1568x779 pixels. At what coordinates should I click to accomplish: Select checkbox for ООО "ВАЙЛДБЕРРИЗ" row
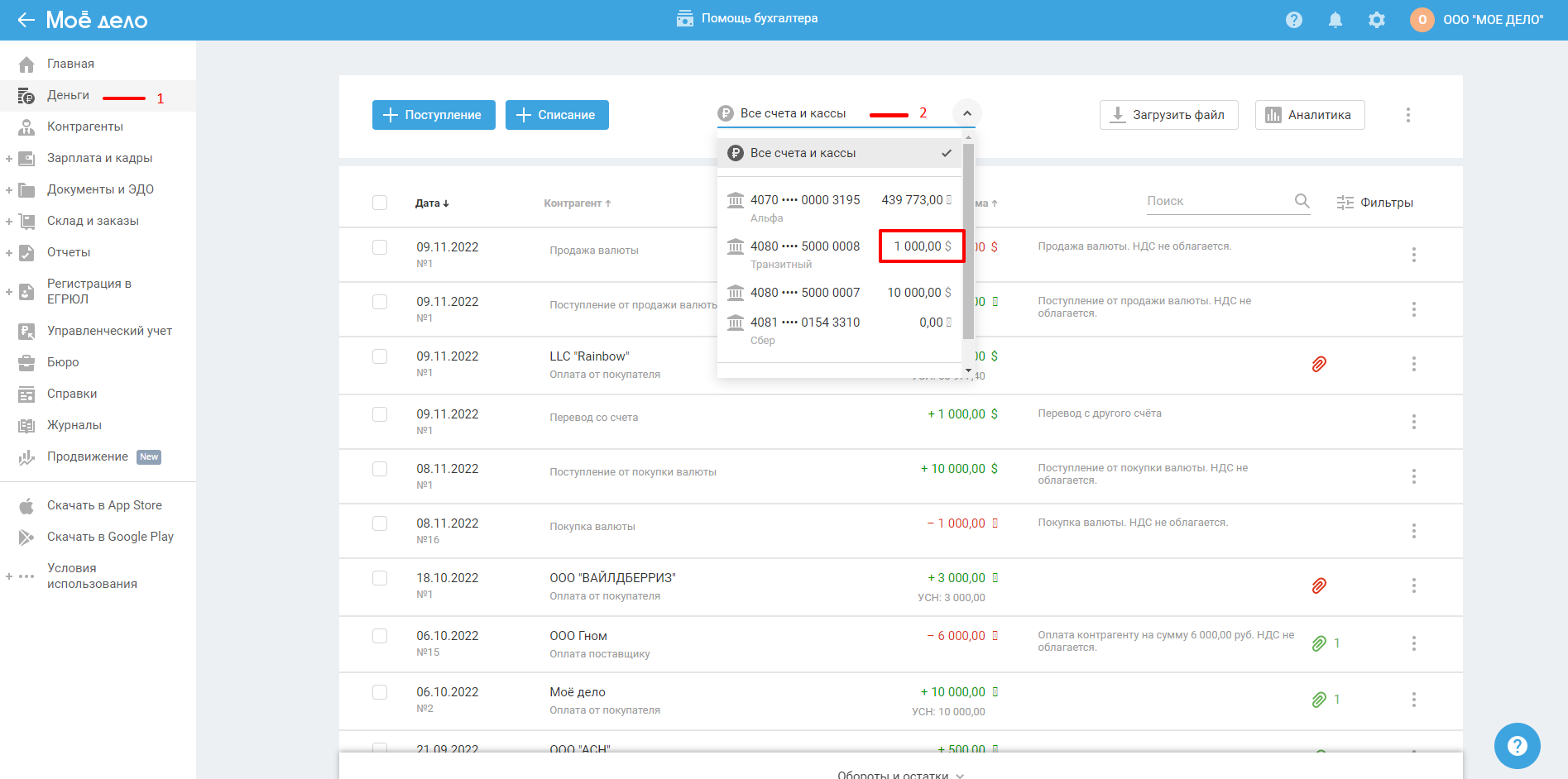tap(380, 578)
